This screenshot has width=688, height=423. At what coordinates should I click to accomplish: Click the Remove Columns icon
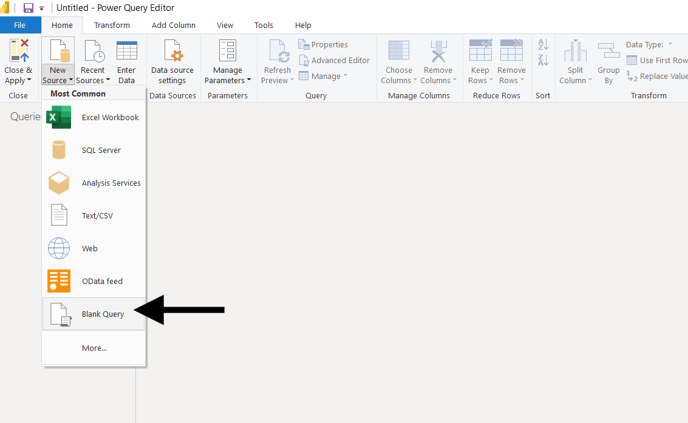coord(438,51)
